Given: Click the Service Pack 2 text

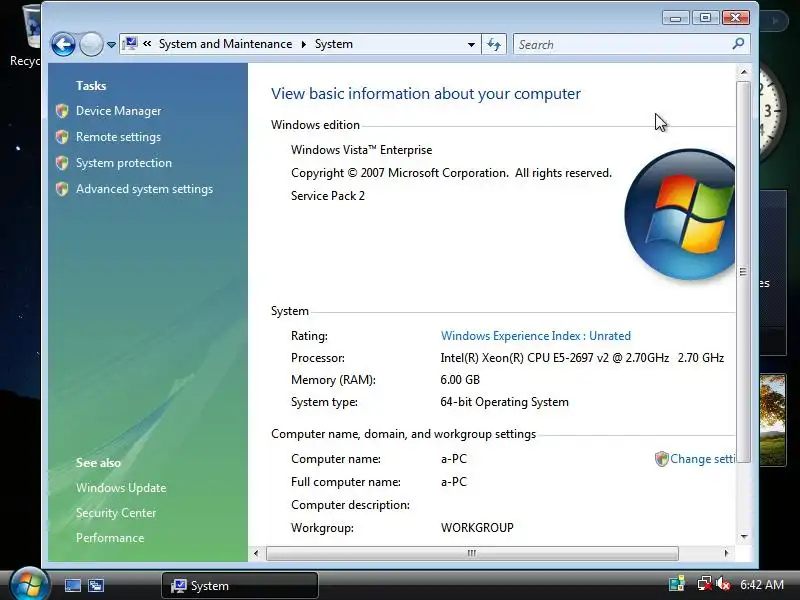Looking at the screenshot, I should tap(328, 196).
